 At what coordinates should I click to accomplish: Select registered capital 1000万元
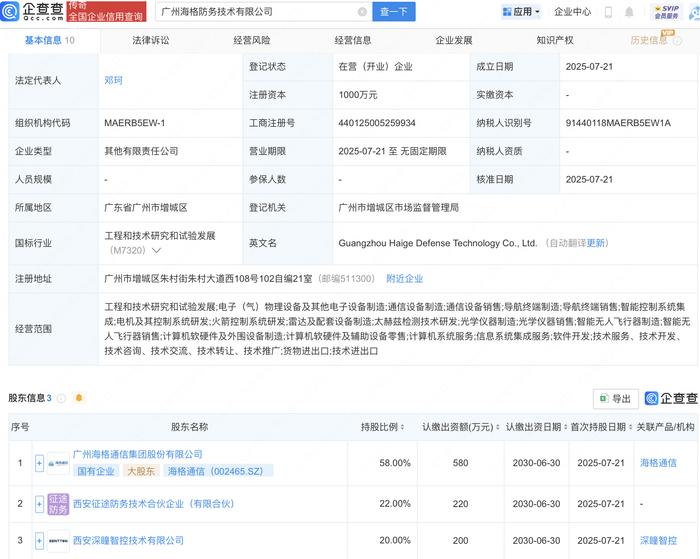point(358,95)
